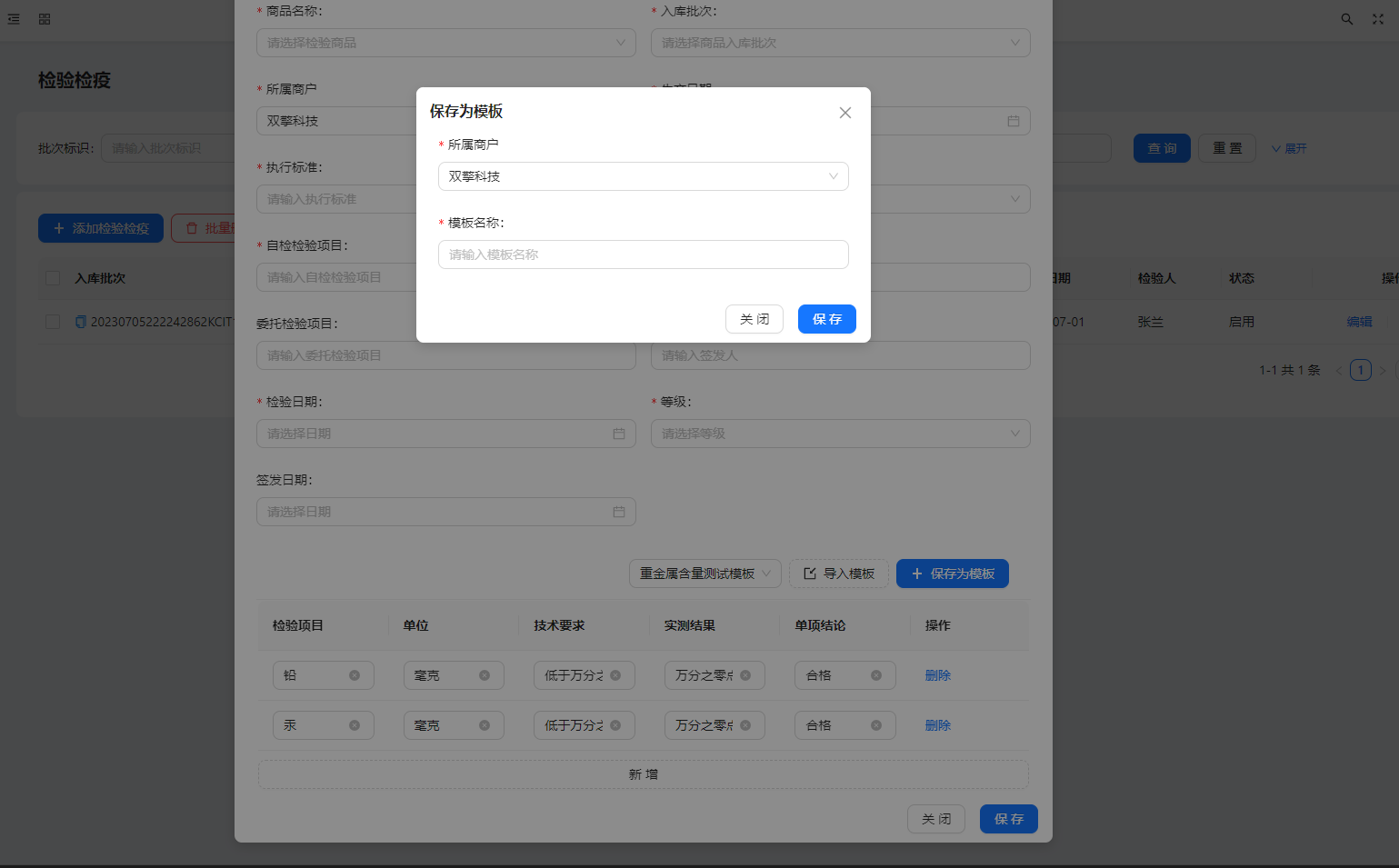This screenshot has height=868, width=1399.
Task: Click copy icon beside batch number
Action: 81,322
